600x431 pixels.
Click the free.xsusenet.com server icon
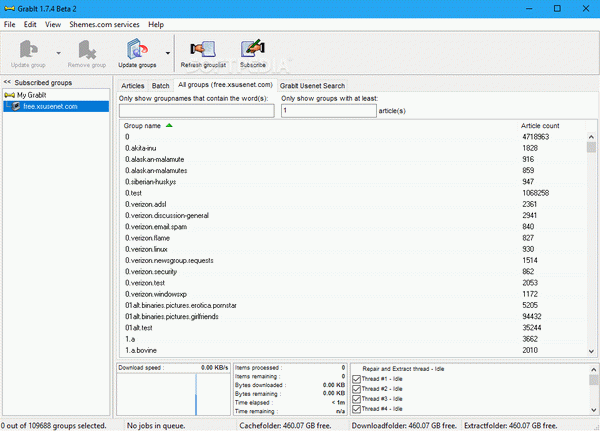(16, 106)
